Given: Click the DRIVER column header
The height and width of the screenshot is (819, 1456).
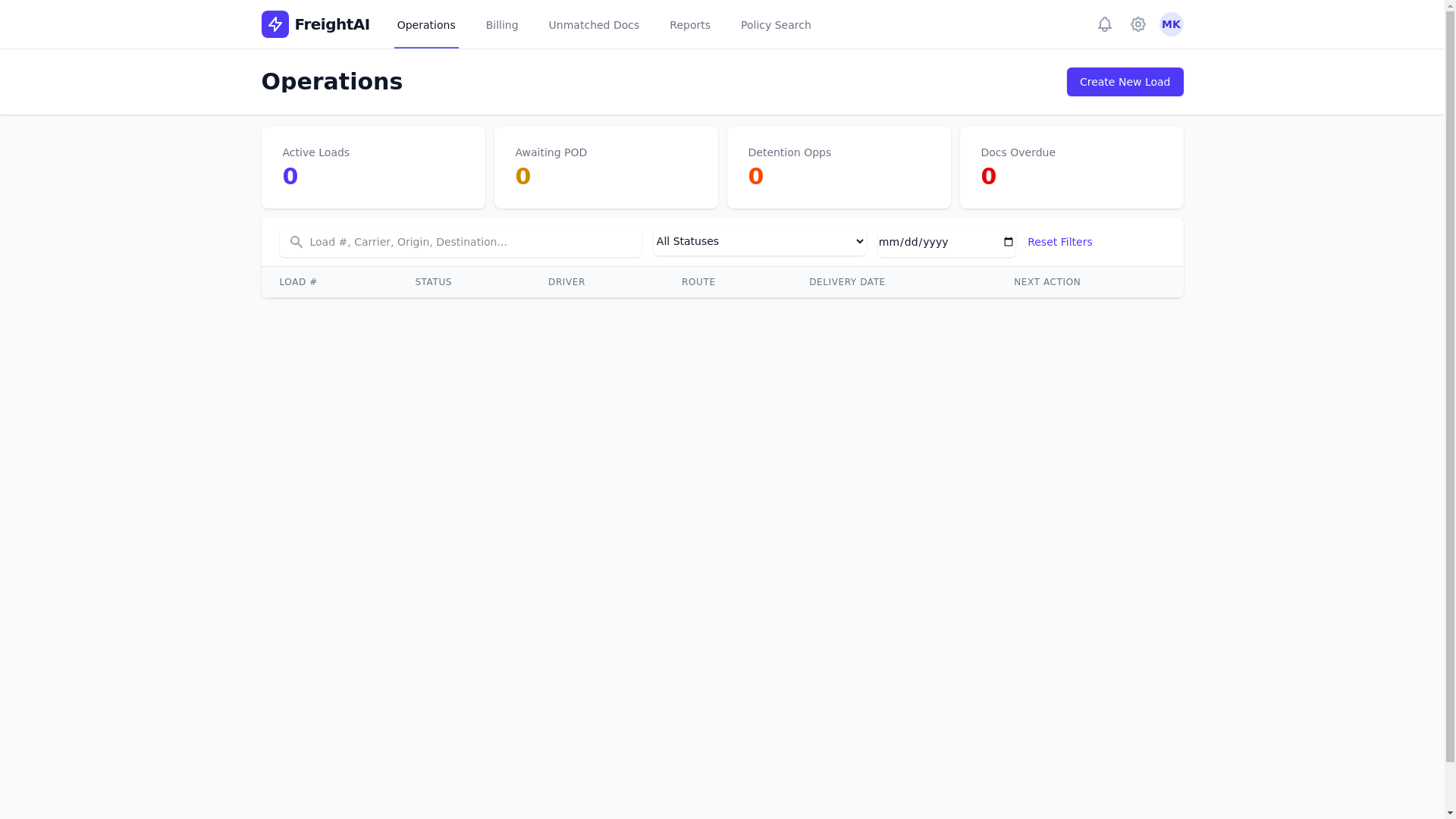Looking at the screenshot, I should (x=566, y=282).
